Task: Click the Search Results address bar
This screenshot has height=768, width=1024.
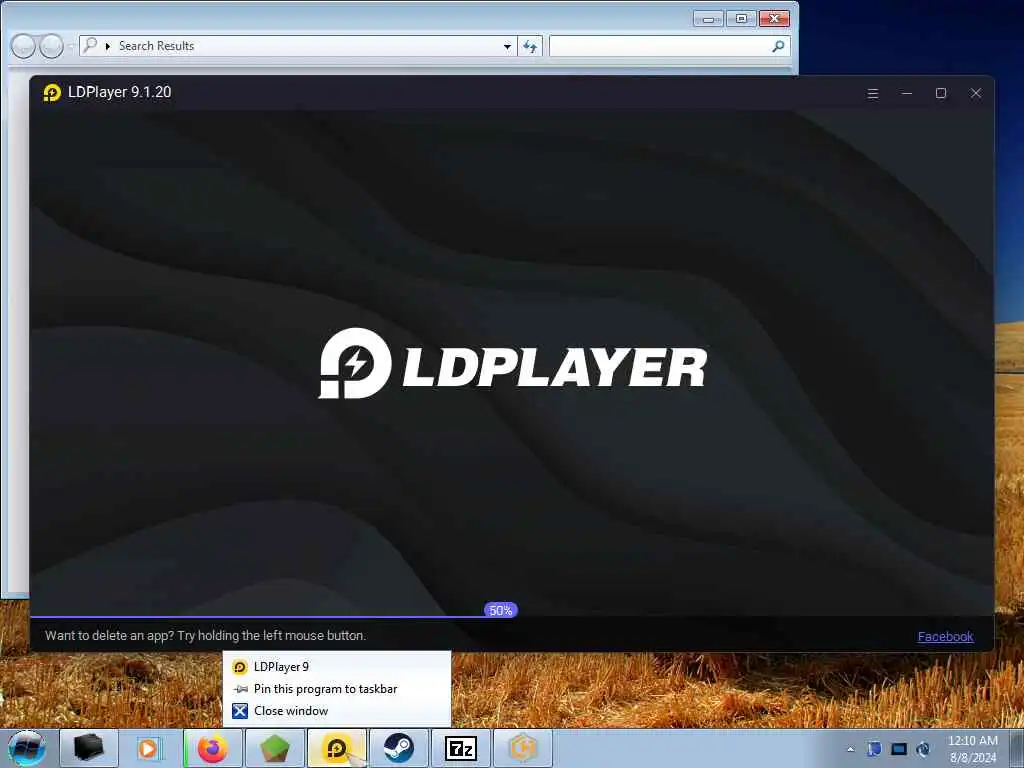Action: point(298,46)
